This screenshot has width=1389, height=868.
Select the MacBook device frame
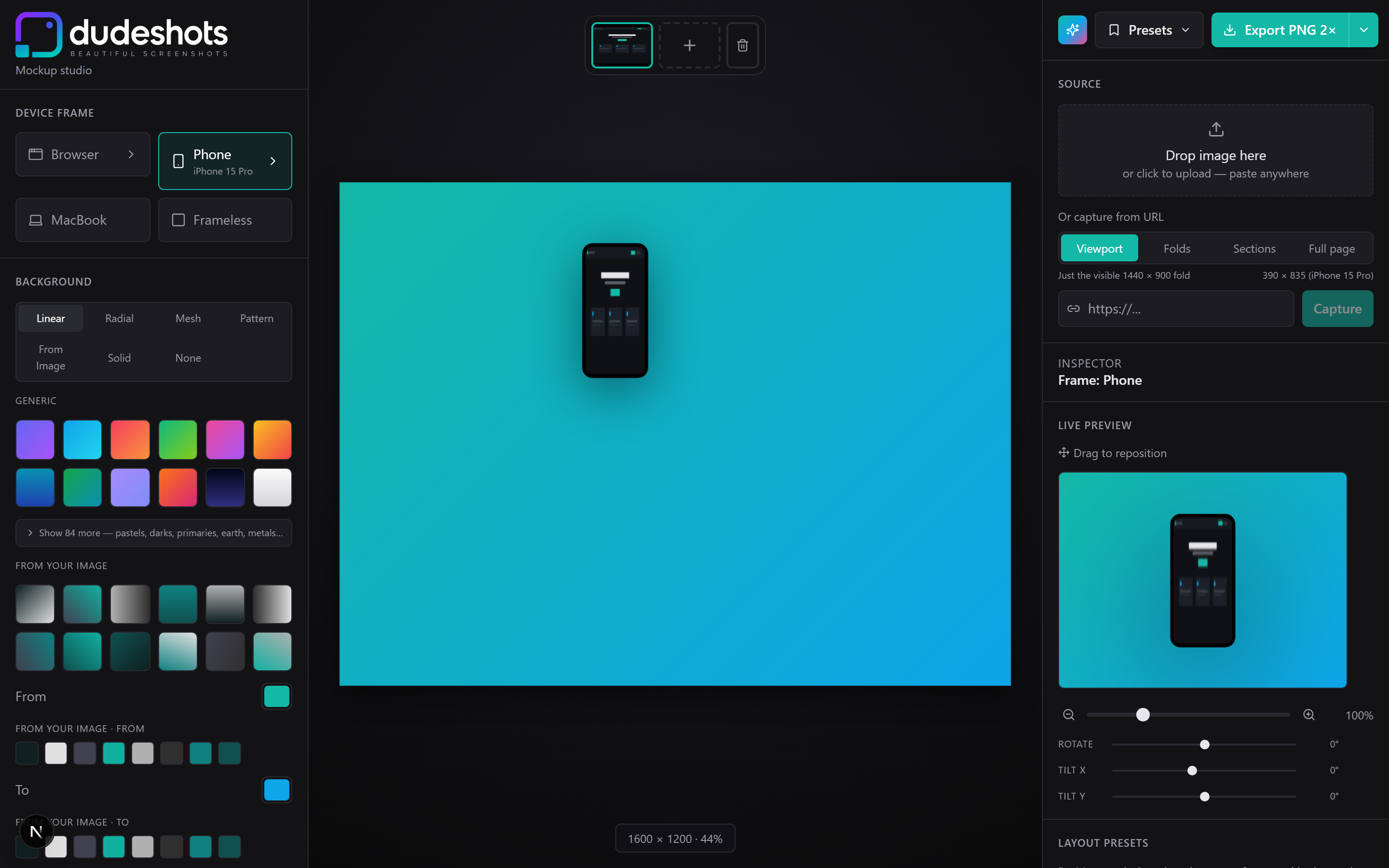point(82,220)
